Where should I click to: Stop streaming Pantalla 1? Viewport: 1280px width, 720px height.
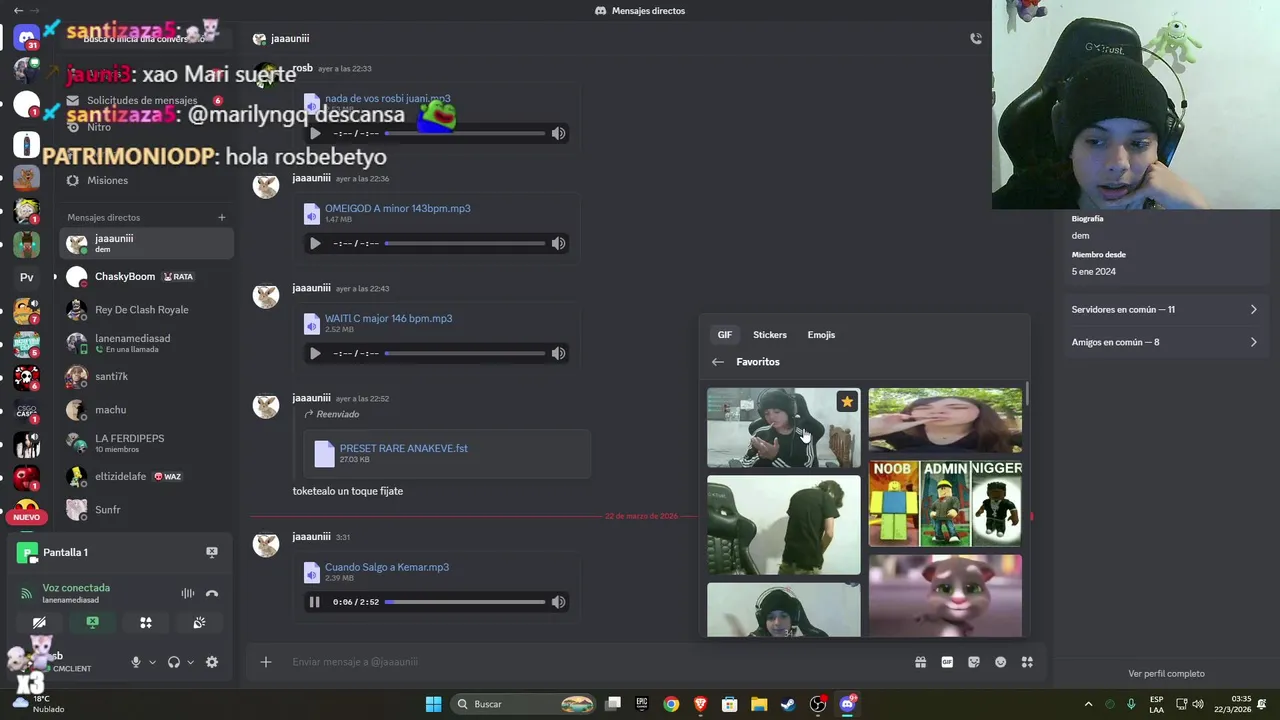[212, 552]
